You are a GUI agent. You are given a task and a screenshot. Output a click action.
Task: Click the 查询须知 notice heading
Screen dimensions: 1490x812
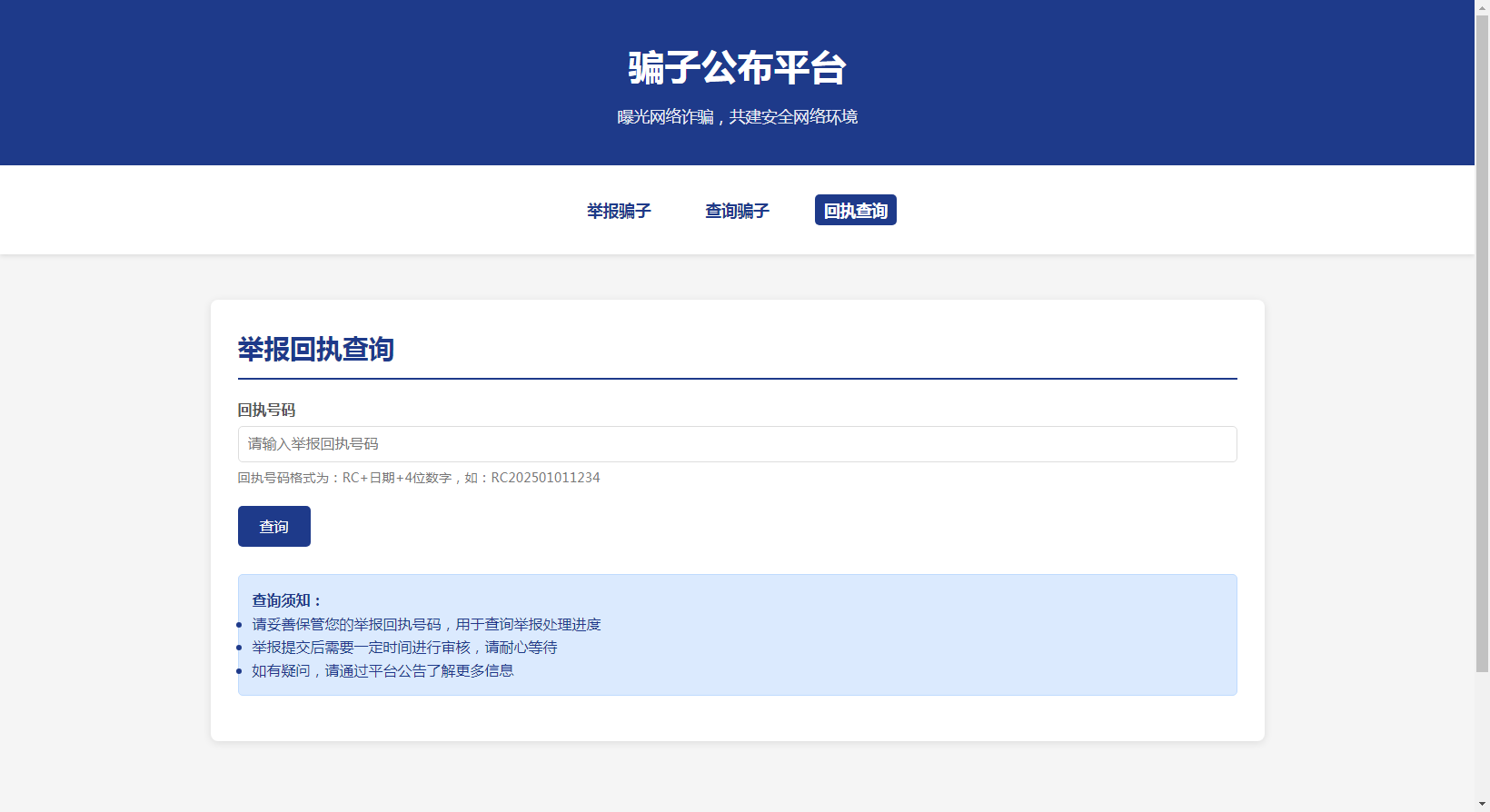pos(286,600)
